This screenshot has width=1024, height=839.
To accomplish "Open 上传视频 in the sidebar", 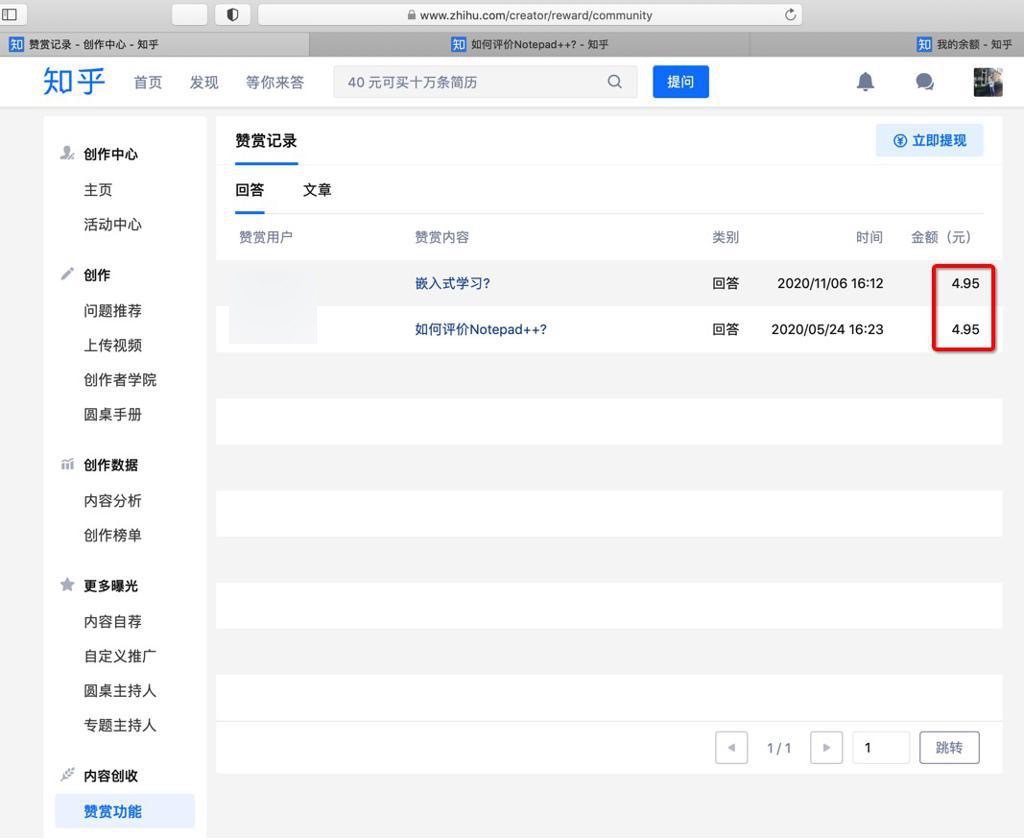I will pos(112,345).
